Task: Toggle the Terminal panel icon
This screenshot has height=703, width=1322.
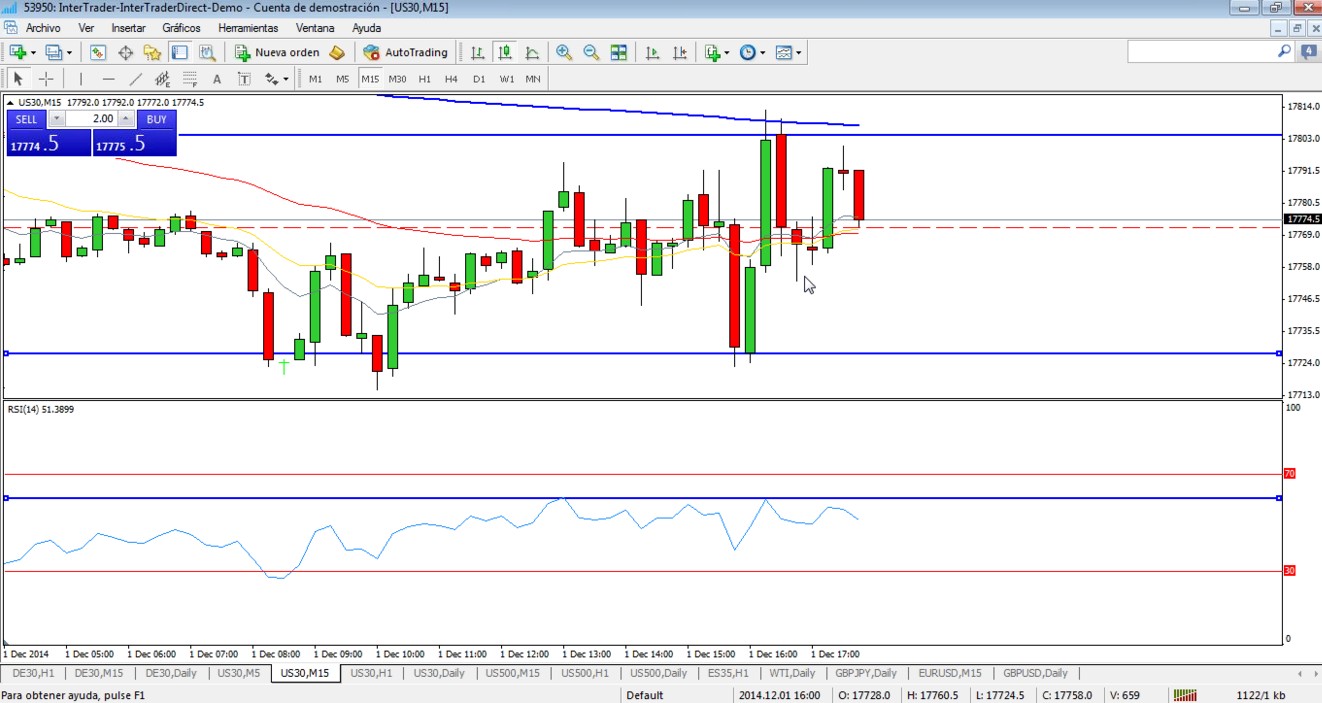Action: (180, 52)
